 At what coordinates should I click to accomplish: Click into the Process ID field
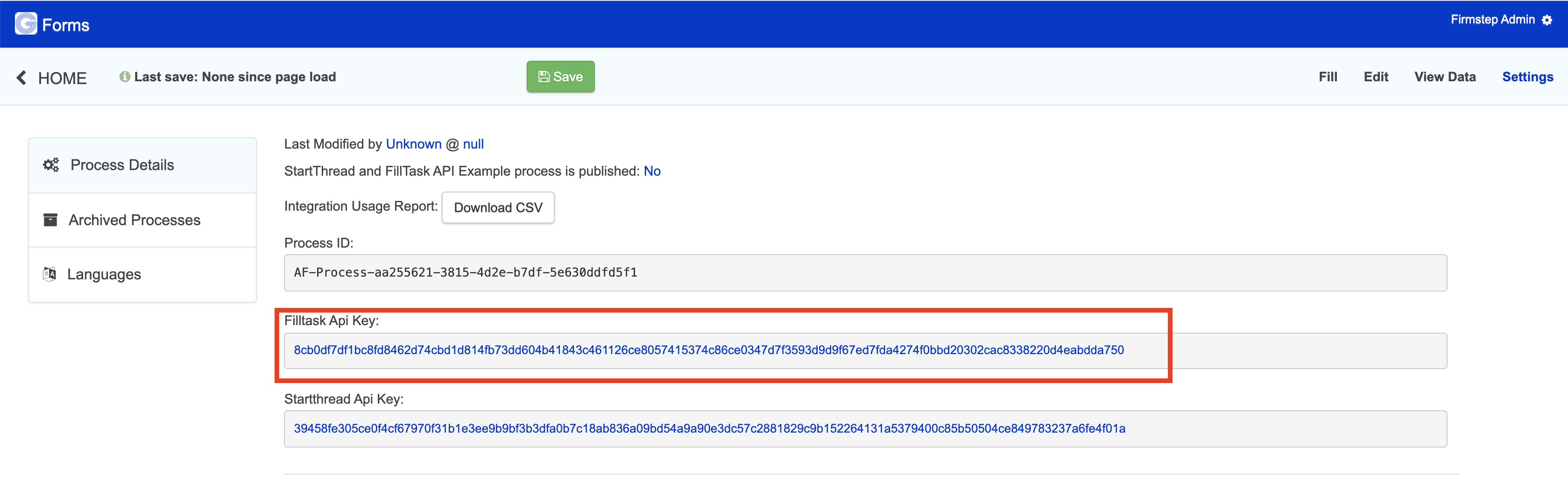coord(865,273)
